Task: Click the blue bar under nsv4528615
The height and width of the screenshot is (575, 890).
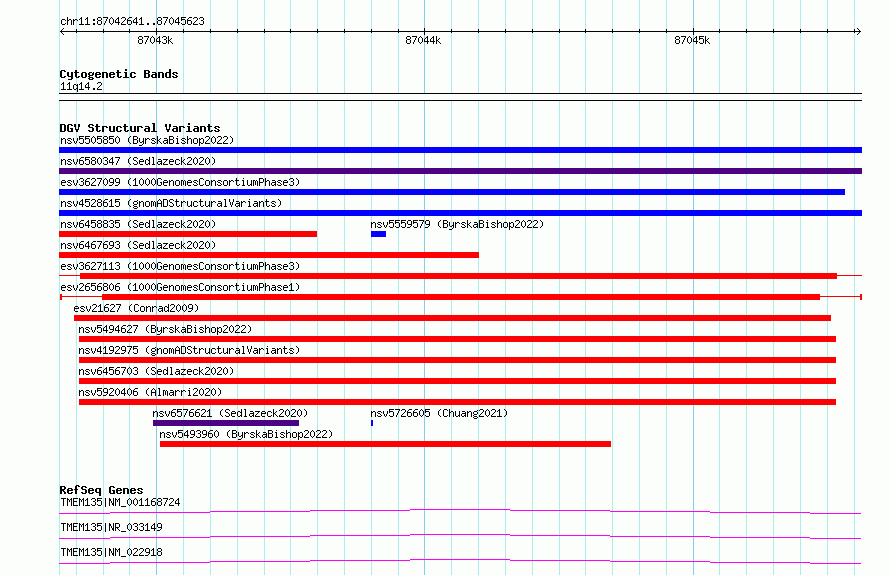Action: [x=460, y=213]
